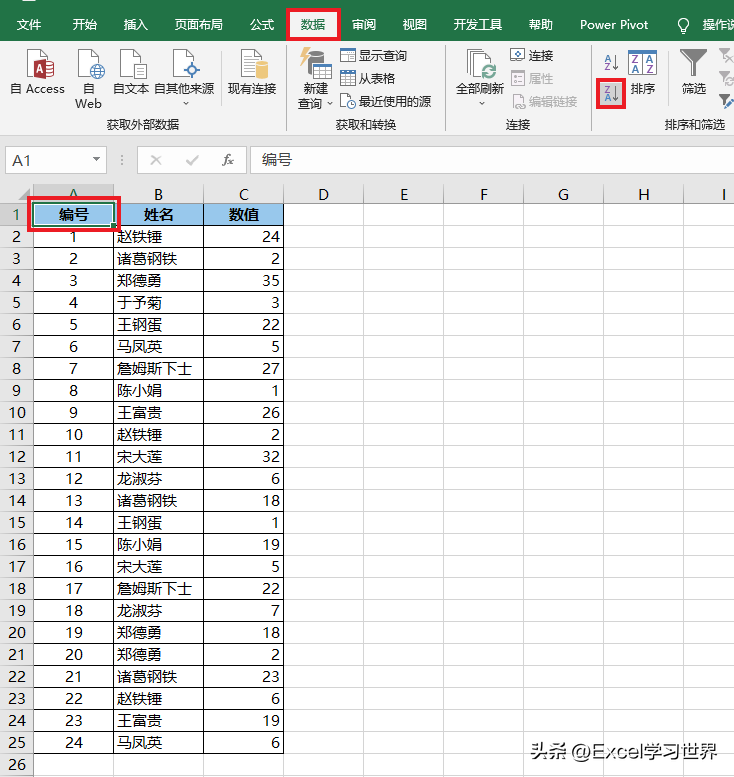Click the Tell Me lightbulb icon
Screen dimensions: 734x777
(683, 25)
